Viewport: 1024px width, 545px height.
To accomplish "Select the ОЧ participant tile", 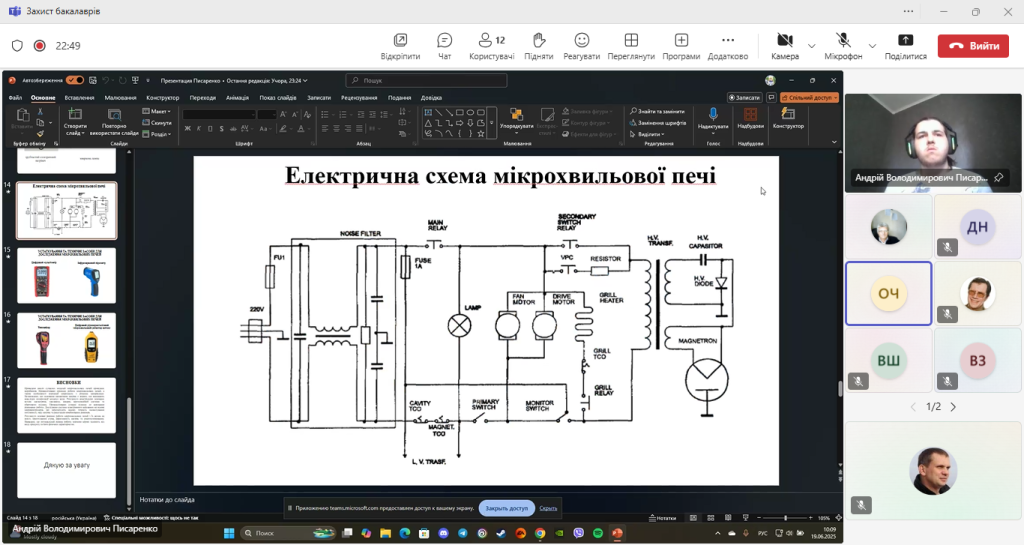I will pos(888,294).
